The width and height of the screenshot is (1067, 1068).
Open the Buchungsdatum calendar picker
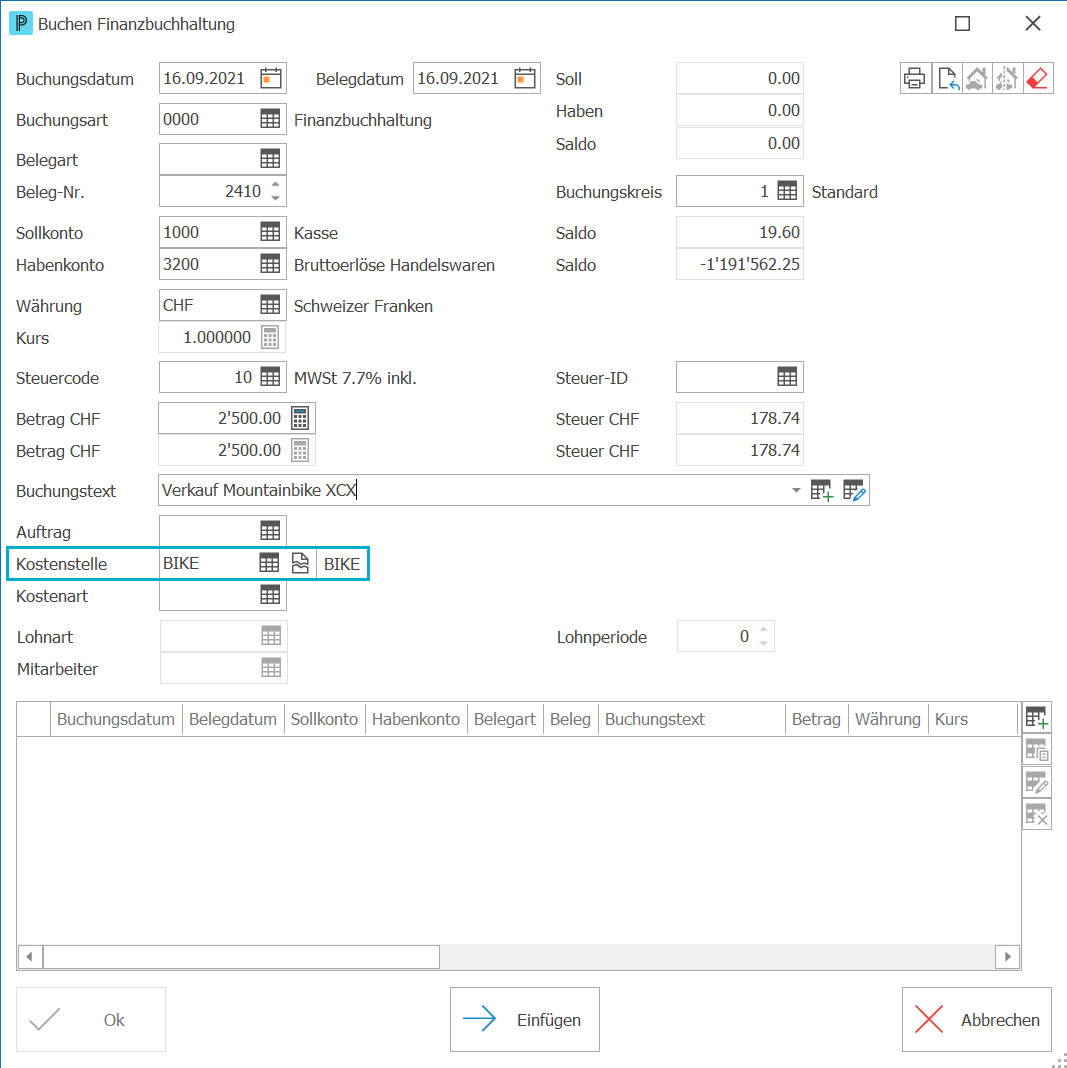point(270,78)
